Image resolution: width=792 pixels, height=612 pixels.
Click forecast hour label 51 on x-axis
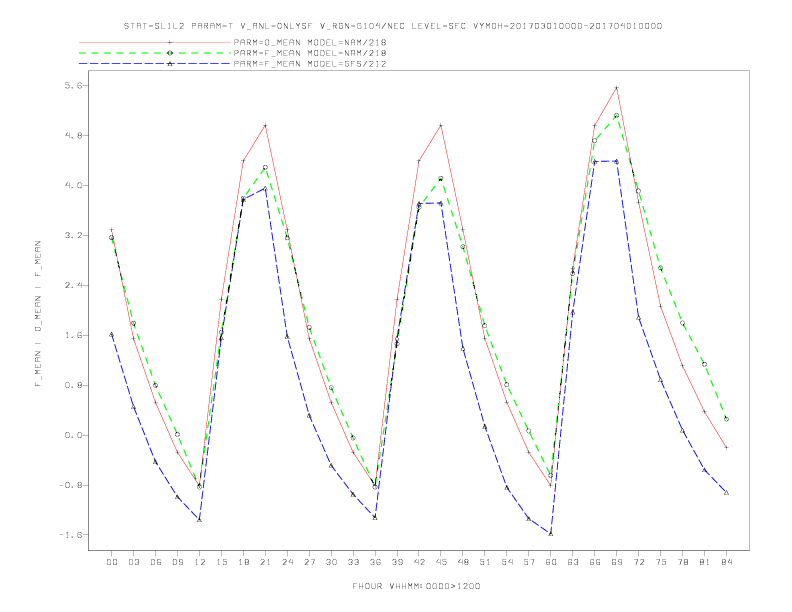click(x=485, y=563)
